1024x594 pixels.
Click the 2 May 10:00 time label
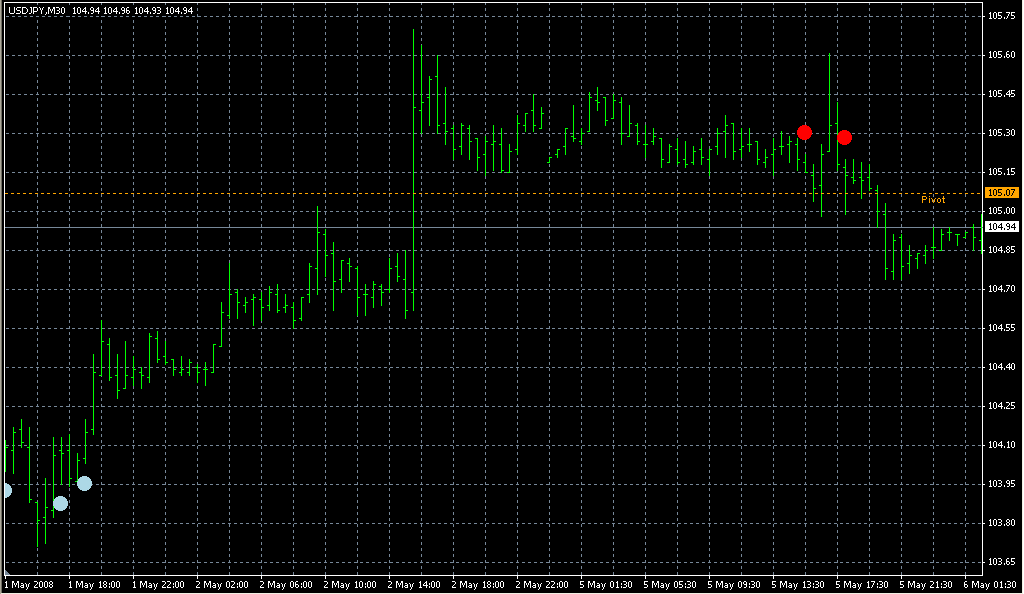click(350, 585)
